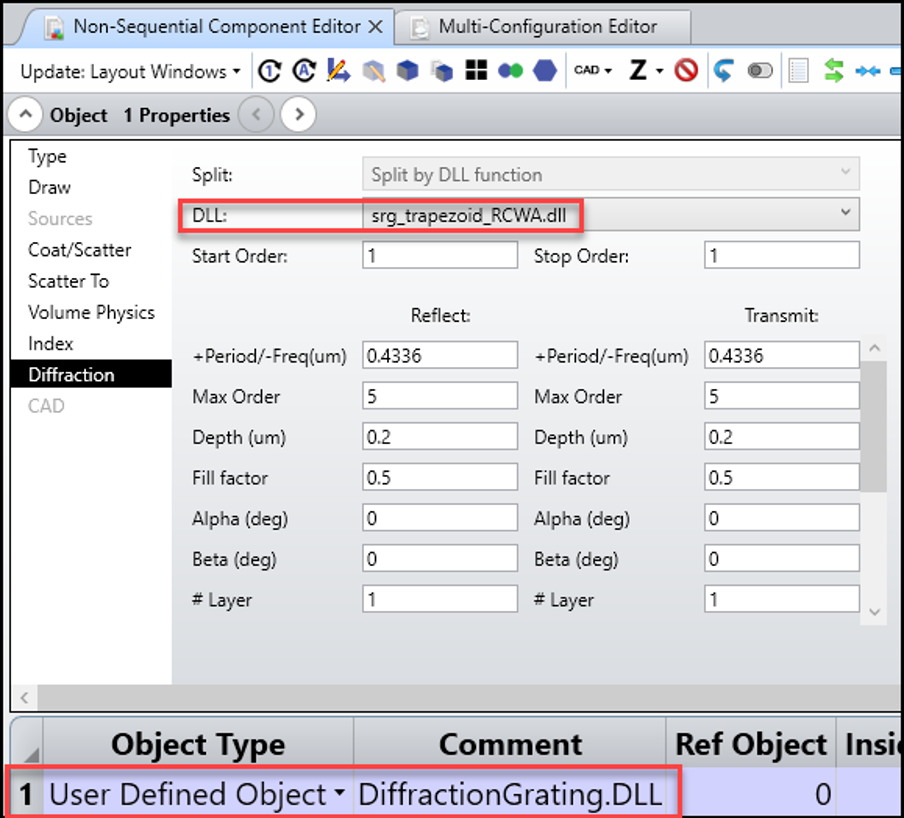Click the red prohibited-circle toolbar icon
Viewport: 904px width, 818px height.
tap(685, 71)
